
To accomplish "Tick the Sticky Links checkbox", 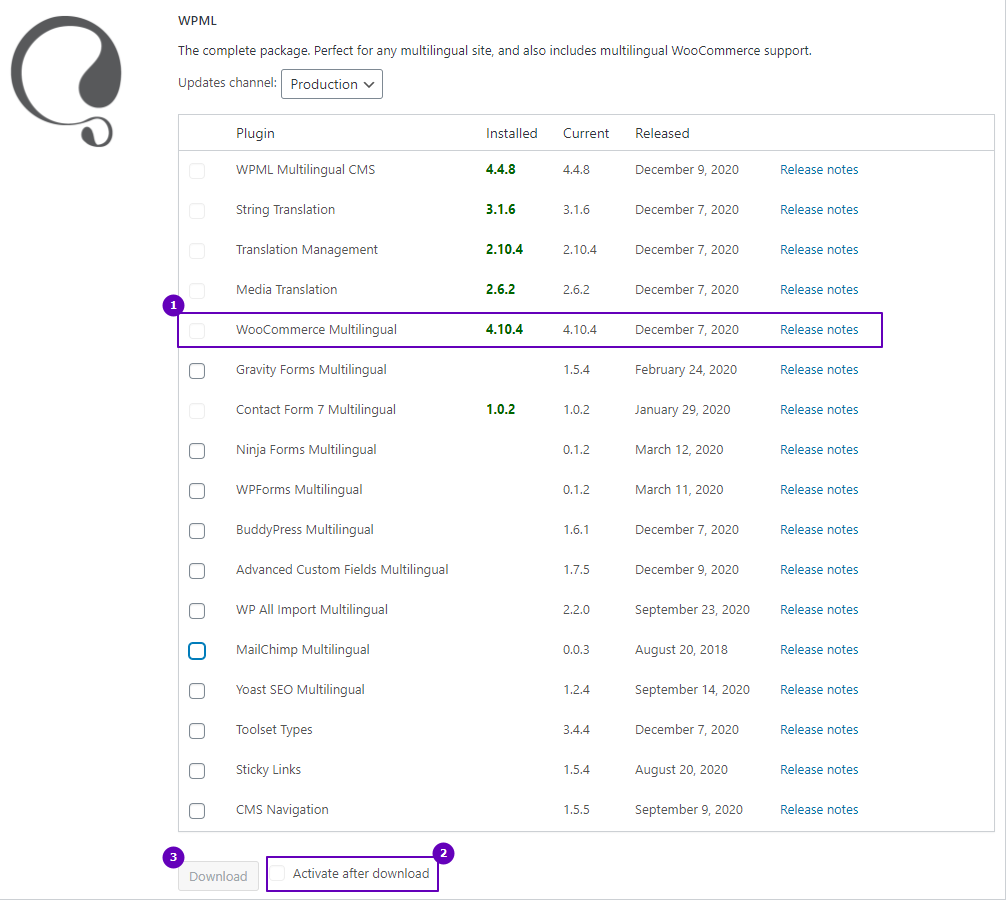I will pyautogui.click(x=197, y=770).
